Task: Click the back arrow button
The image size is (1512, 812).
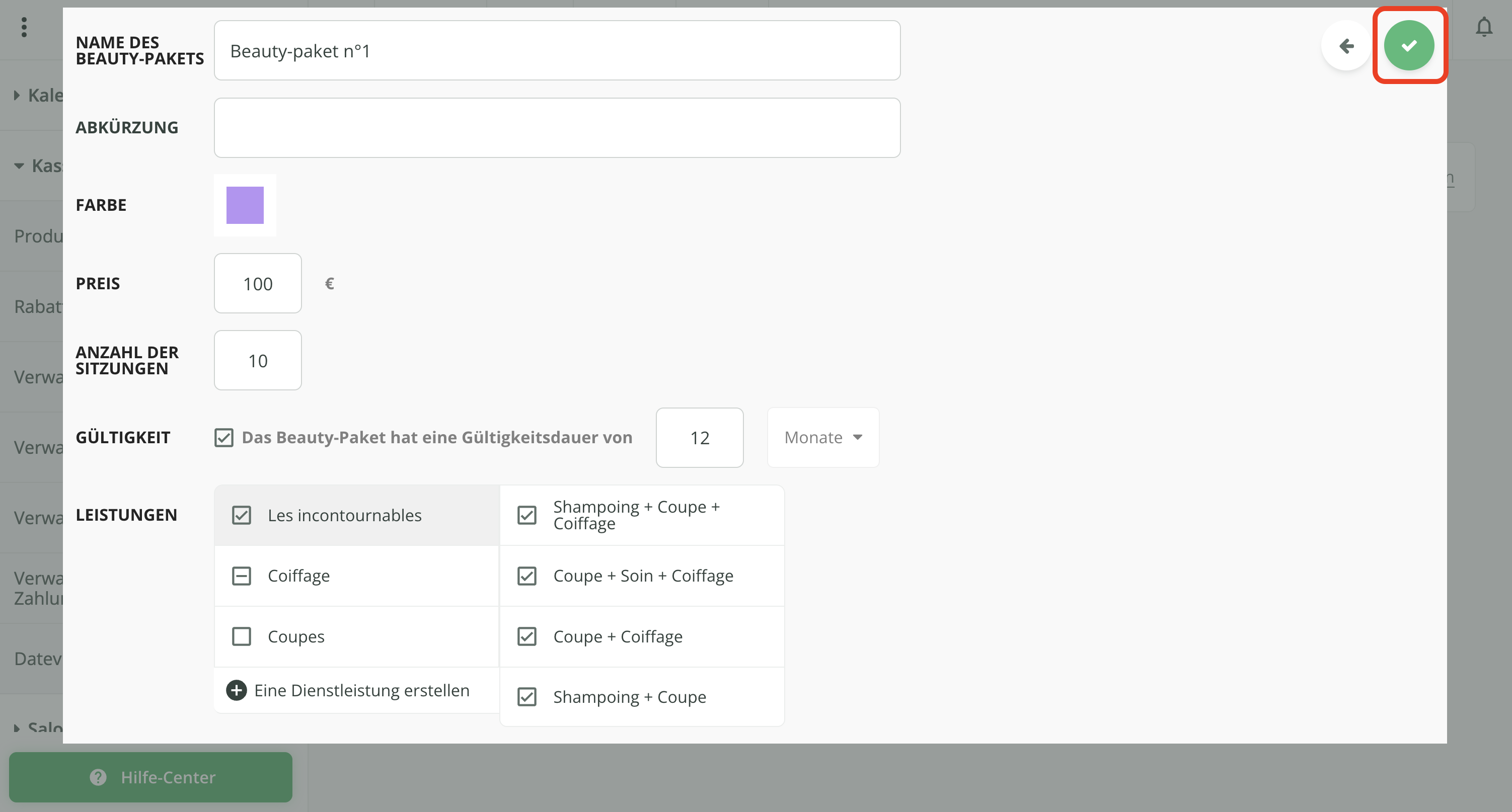Action: click(1346, 45)
